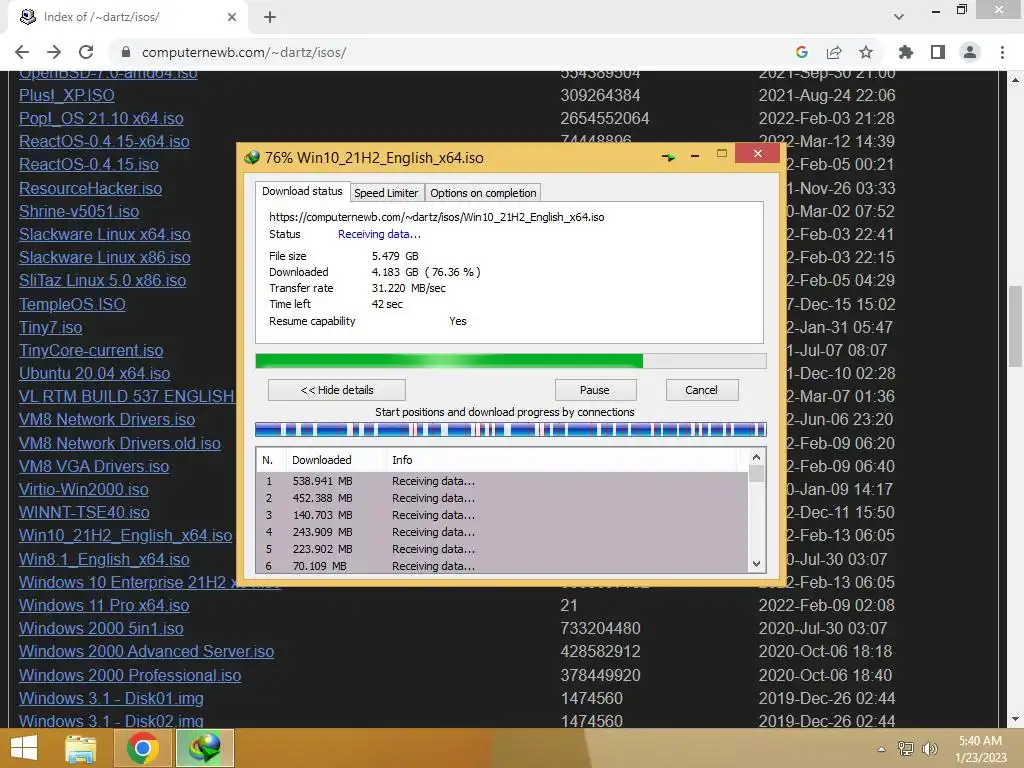
Task: Click the connections progress segment bar
Action: click(x=511, y=429)
